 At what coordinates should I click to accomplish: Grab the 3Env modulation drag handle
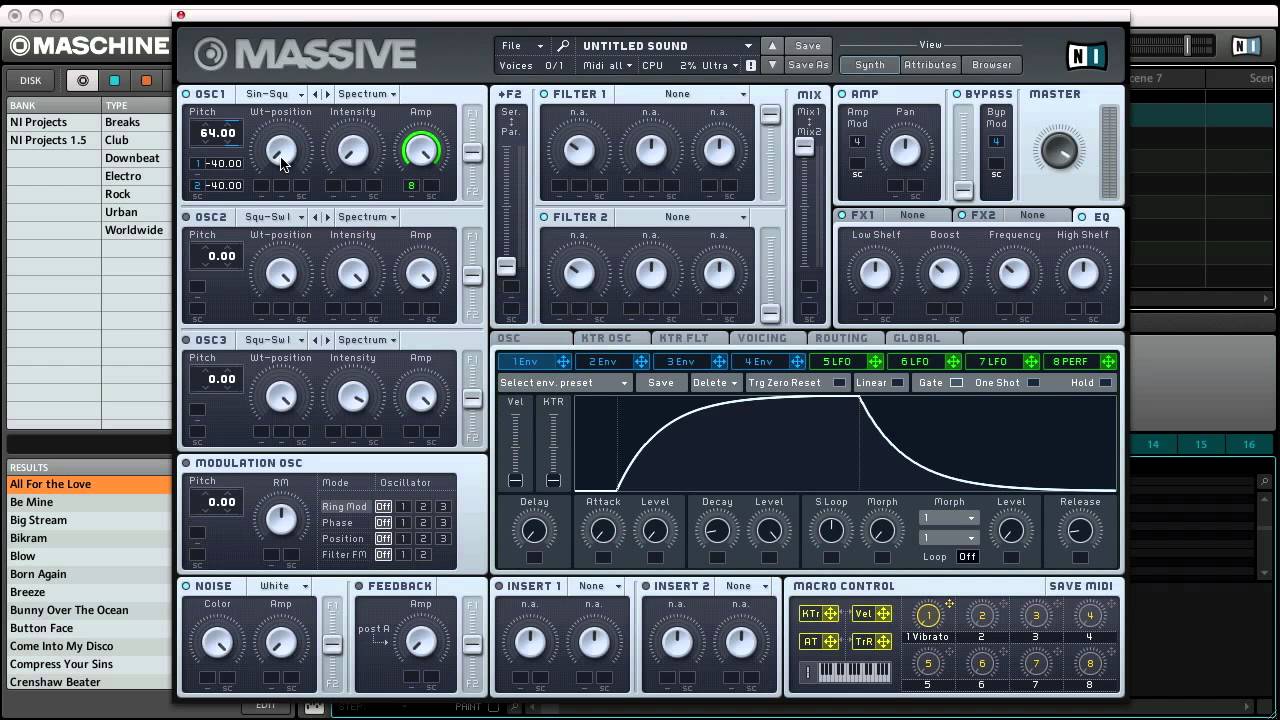[x=719, y=362]
